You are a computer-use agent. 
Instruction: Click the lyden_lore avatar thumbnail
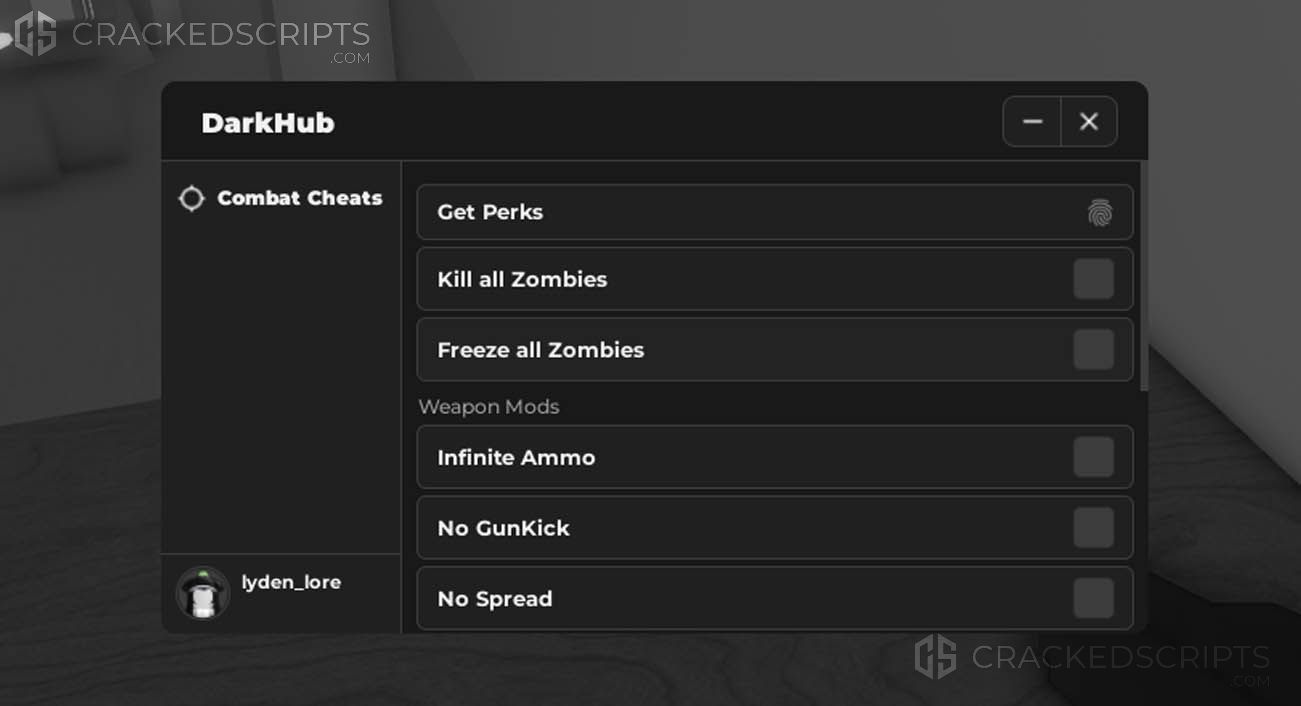203,594
